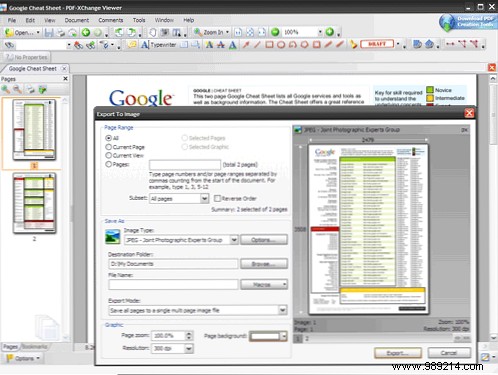Viewport: 498px width, 375px height.
Task: Click the Zoom In tool button
Action: (211, 32)
